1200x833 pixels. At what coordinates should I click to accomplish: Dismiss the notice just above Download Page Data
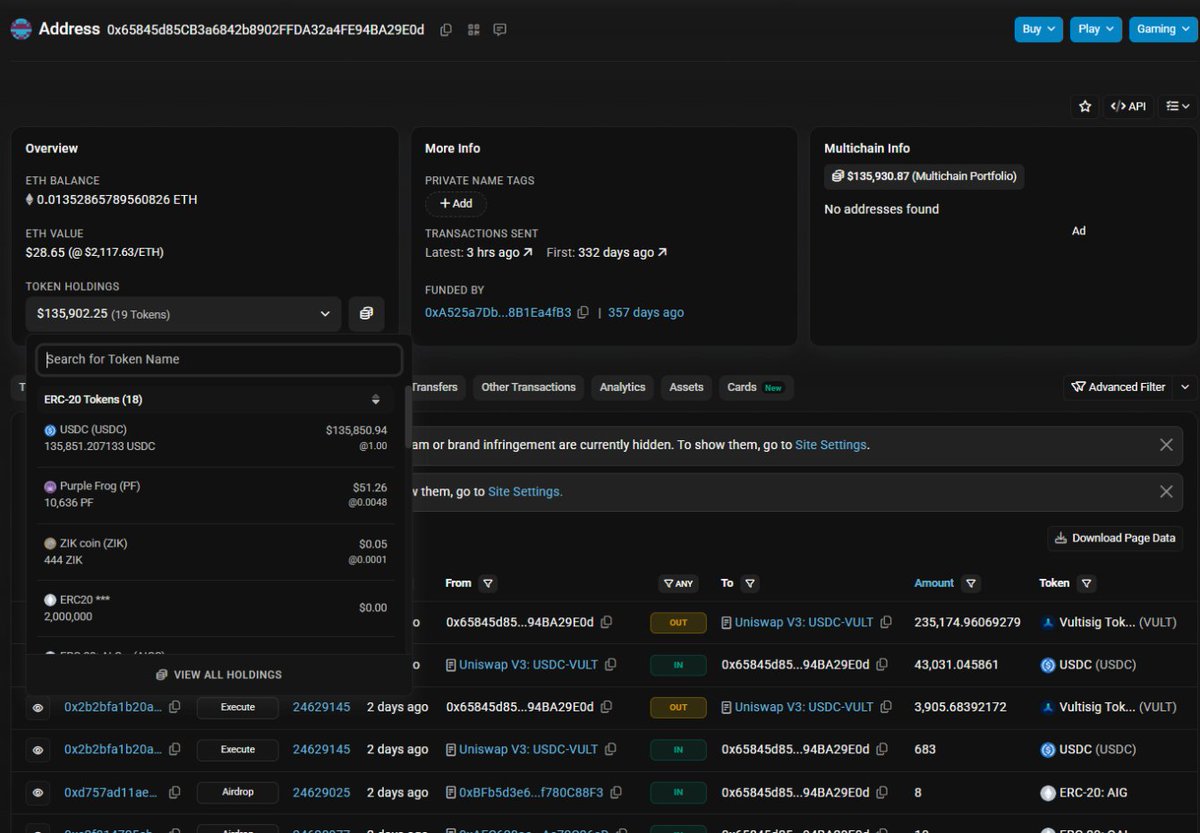(1166, 491)
